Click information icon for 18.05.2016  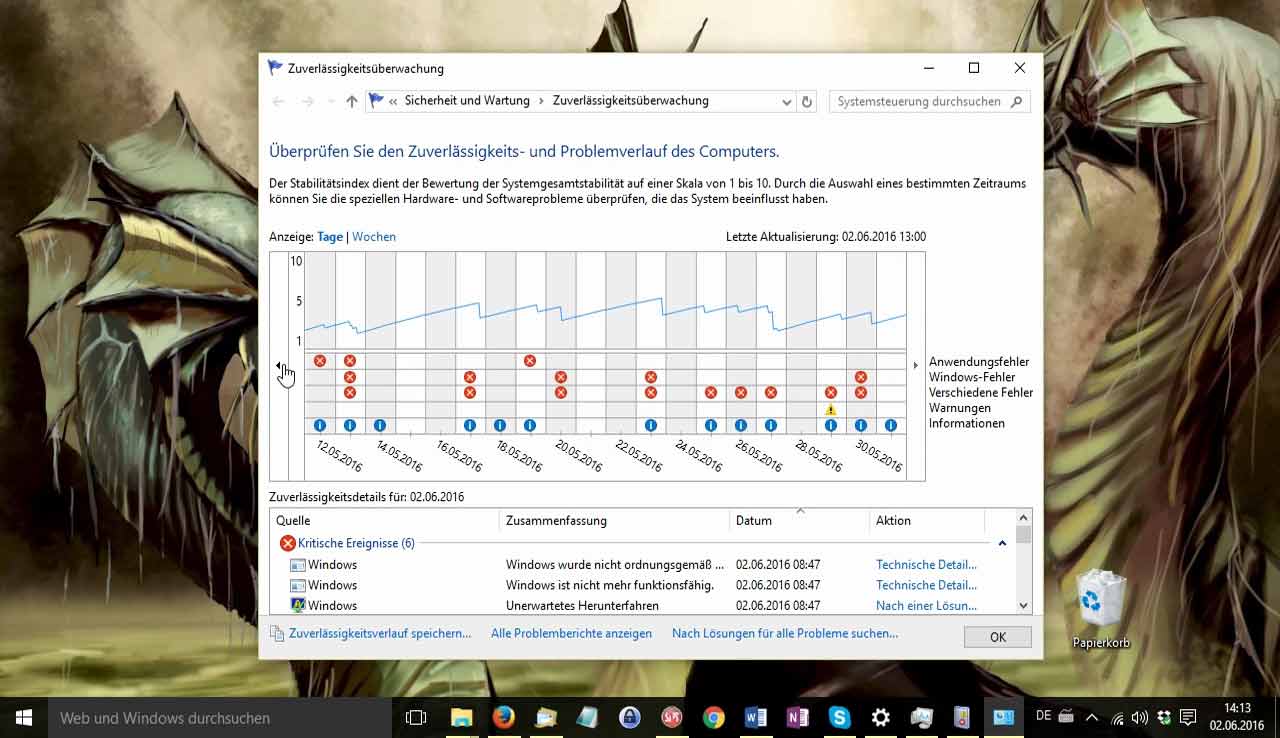click(x=500, y=425)
